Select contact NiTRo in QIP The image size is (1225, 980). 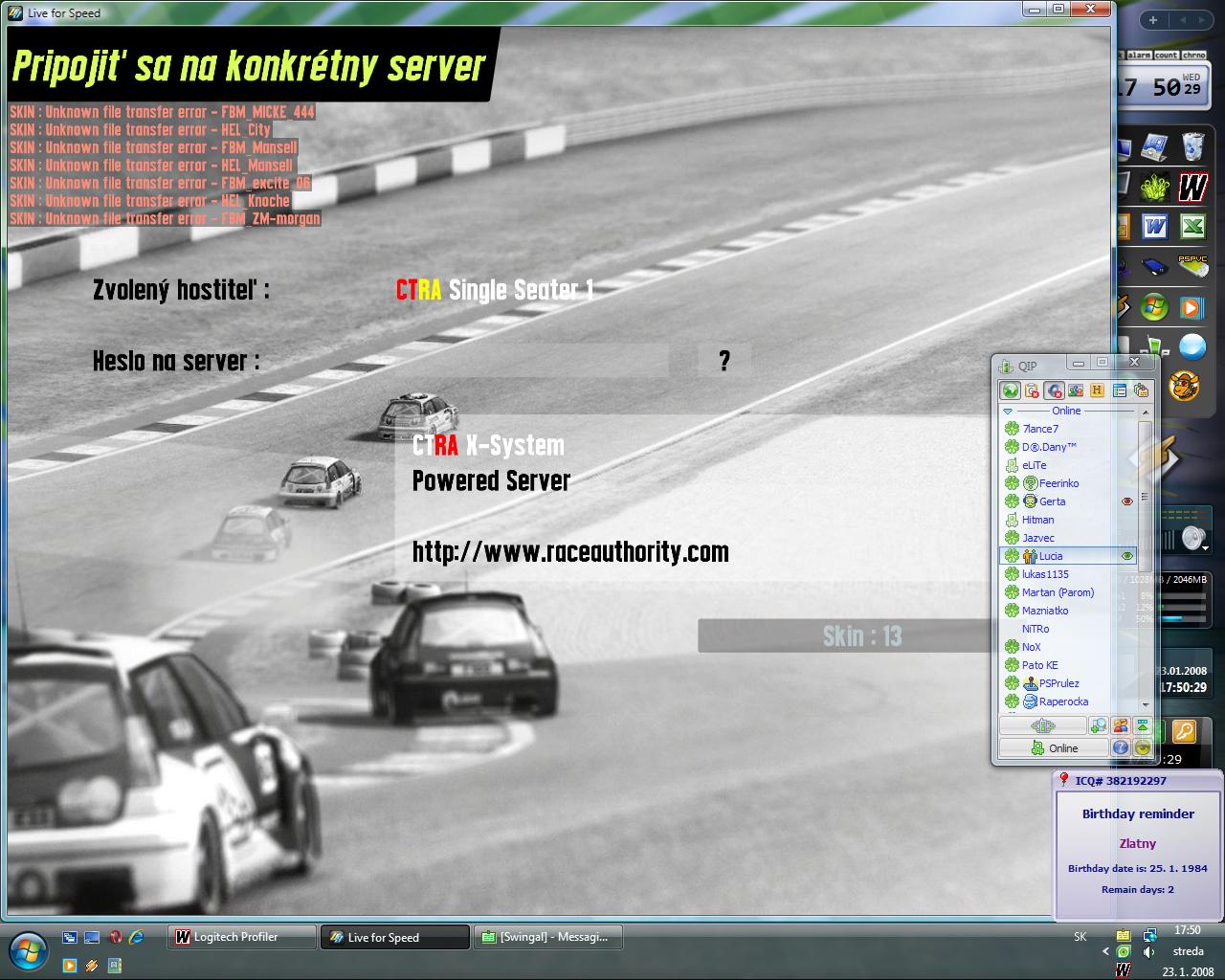coord(1068,629)
